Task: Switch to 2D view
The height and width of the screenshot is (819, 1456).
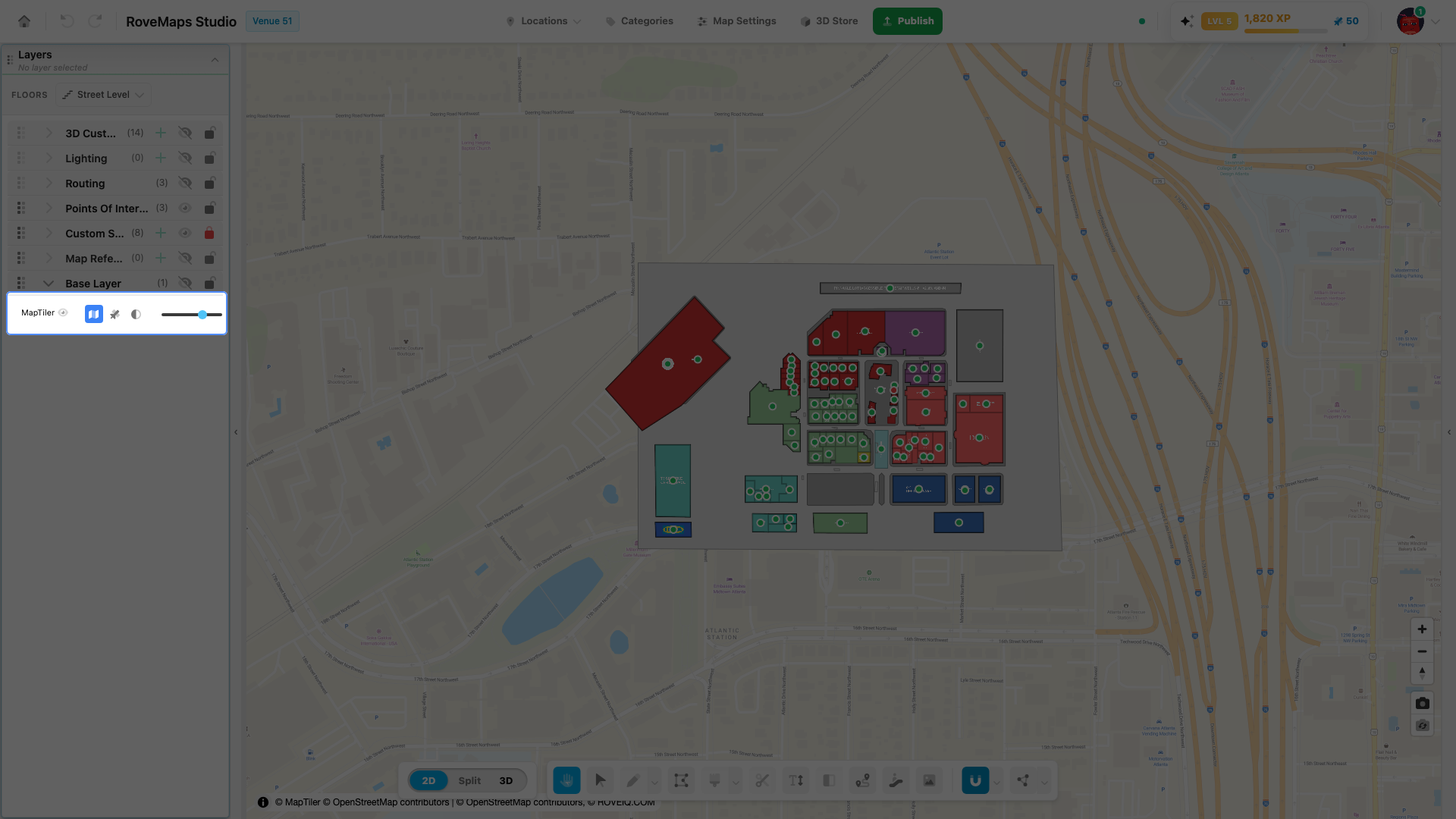Action: 428,781
